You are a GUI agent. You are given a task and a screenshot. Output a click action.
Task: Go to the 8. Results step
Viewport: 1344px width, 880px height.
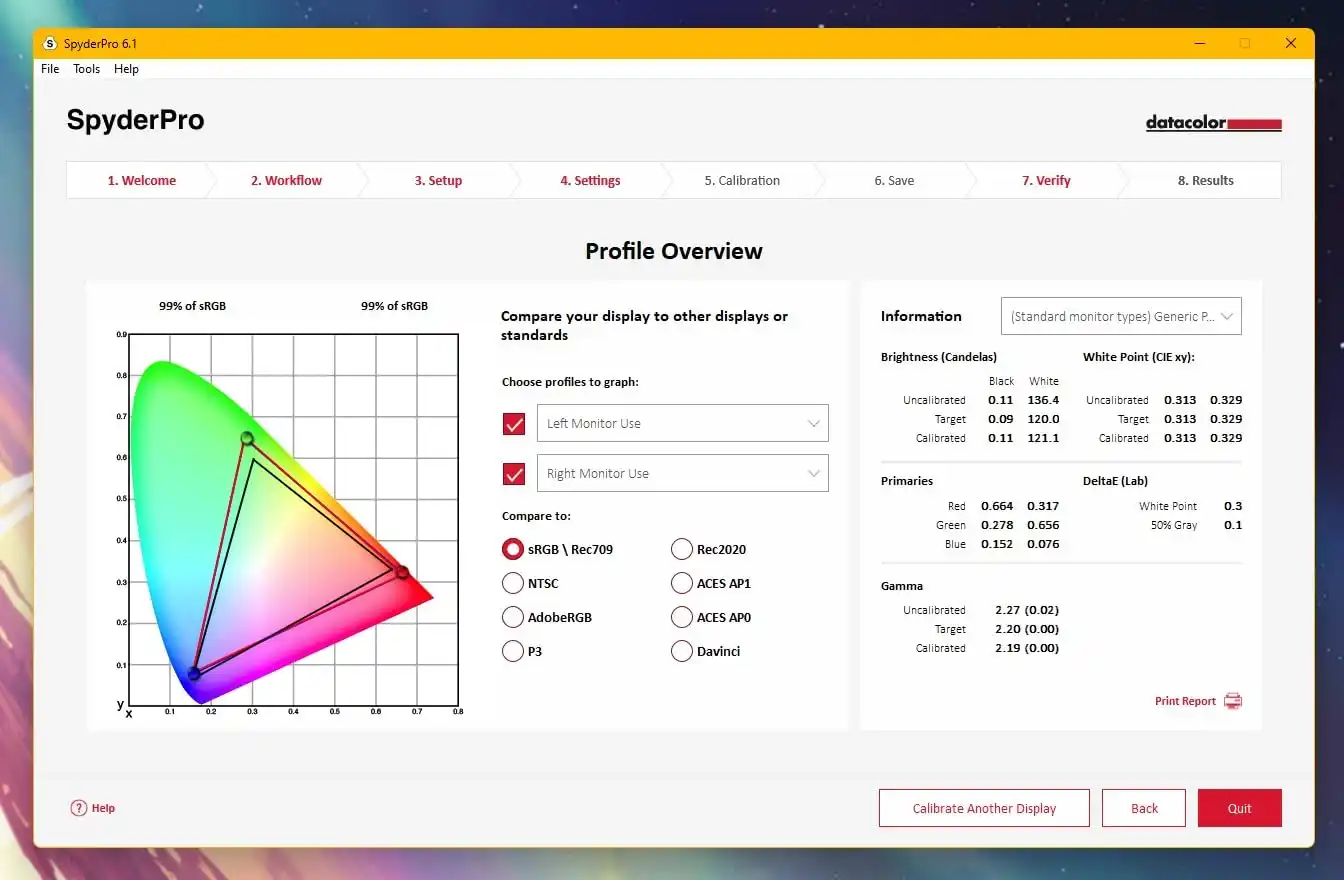[1205, 181]
